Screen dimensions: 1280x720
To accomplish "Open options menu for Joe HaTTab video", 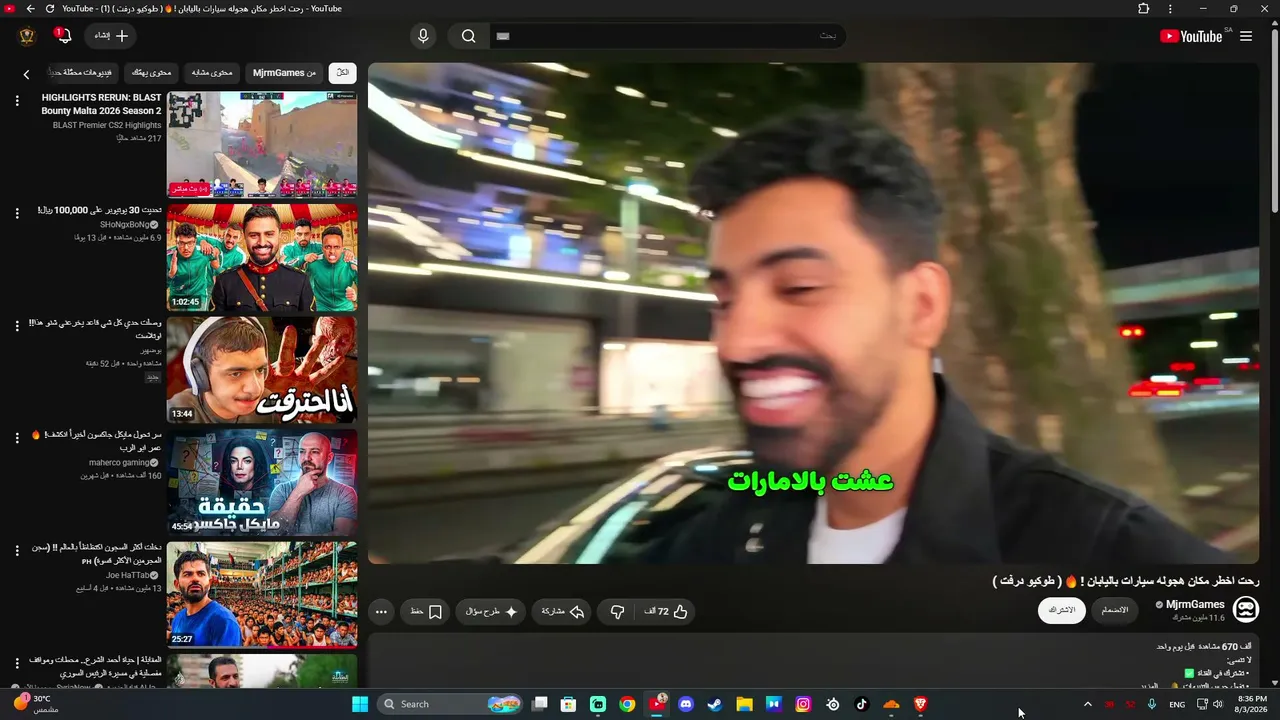I will pos(16,551).
